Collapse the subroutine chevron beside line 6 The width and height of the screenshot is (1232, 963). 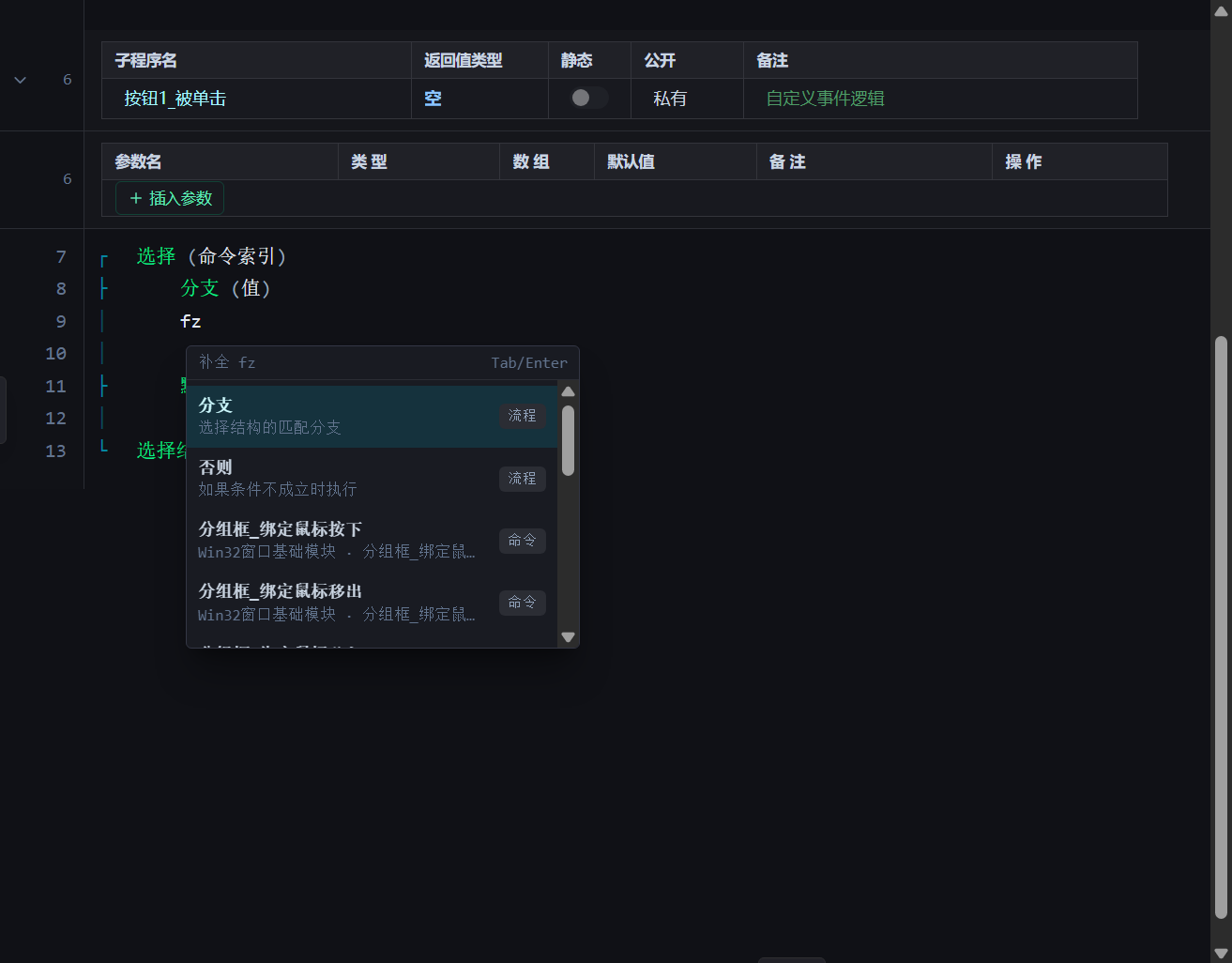coord(20,80)
